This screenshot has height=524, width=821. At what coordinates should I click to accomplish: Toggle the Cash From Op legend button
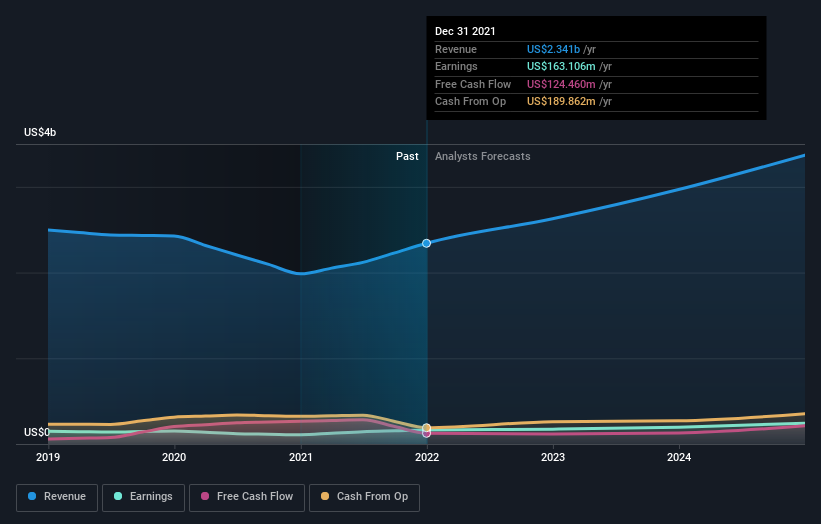(364, 497)
